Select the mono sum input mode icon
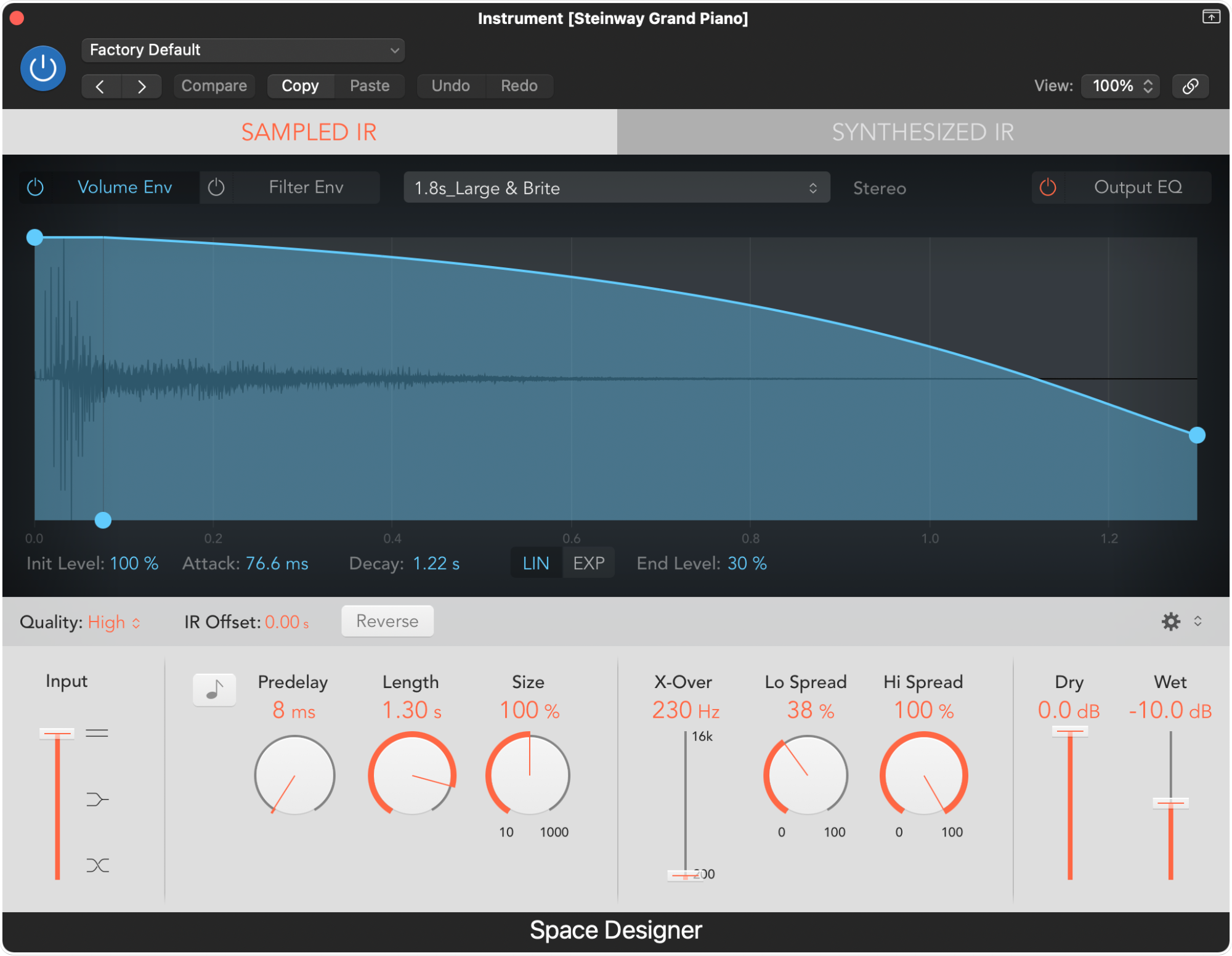 [97, 800]
